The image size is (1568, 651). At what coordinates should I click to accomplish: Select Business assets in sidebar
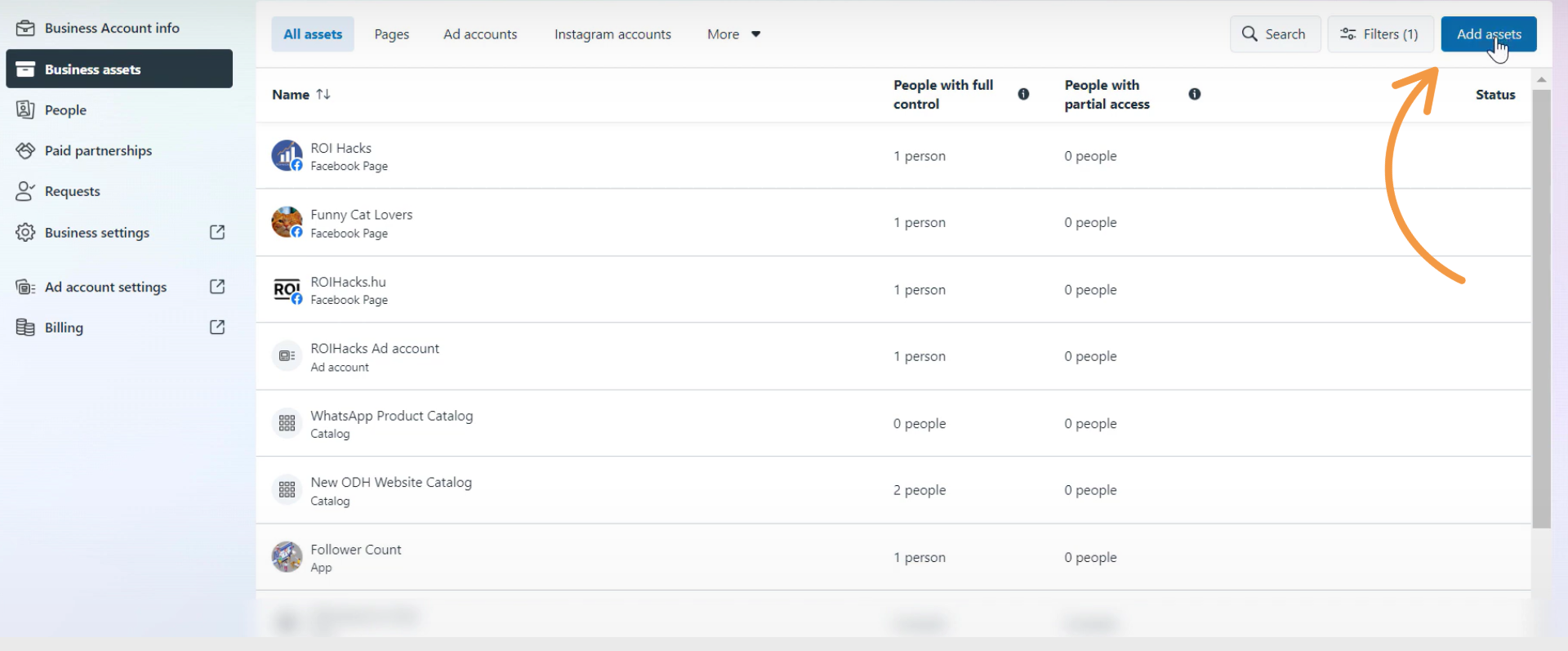pyautogui.click(x=119, y=69)
